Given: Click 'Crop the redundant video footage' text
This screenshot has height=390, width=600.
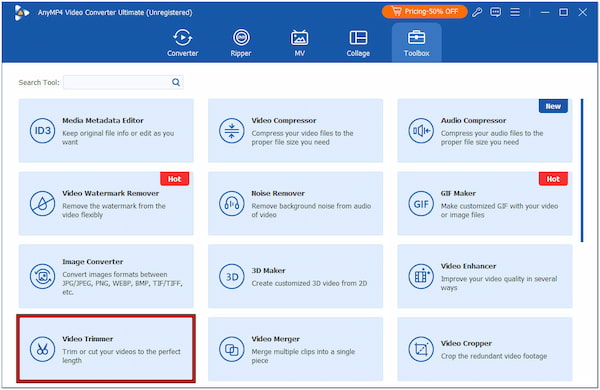Looking at the screenshot, I should [494, 356].
